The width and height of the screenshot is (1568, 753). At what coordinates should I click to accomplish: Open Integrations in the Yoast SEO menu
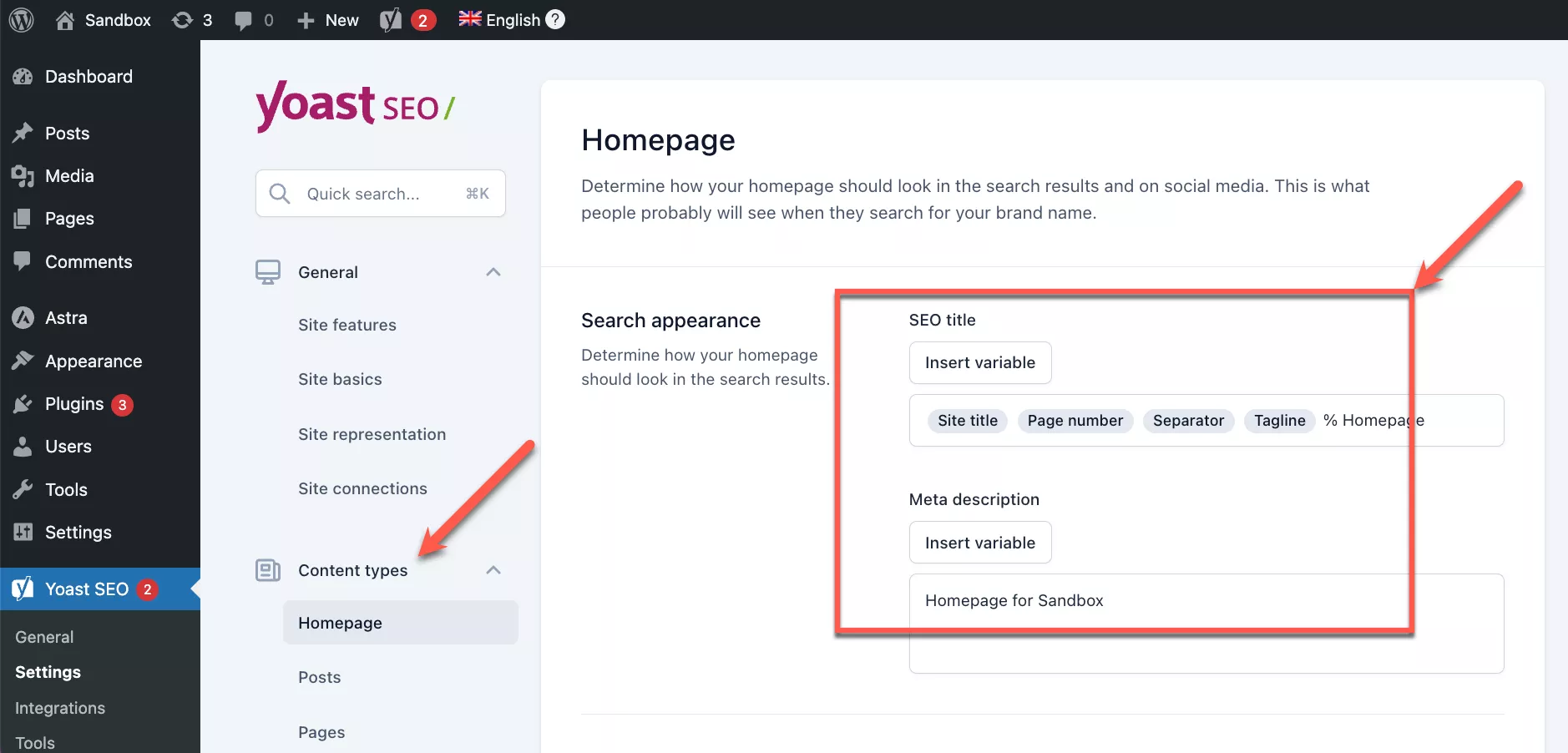point(58,707)
